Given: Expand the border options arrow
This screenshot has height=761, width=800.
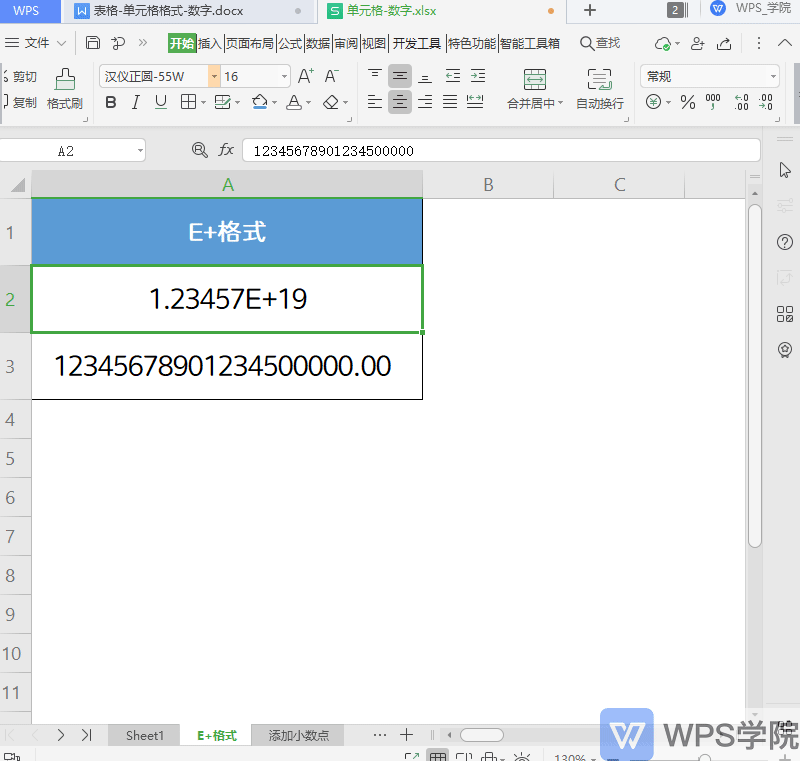Looking at the screenshot, I should [203, 103].
